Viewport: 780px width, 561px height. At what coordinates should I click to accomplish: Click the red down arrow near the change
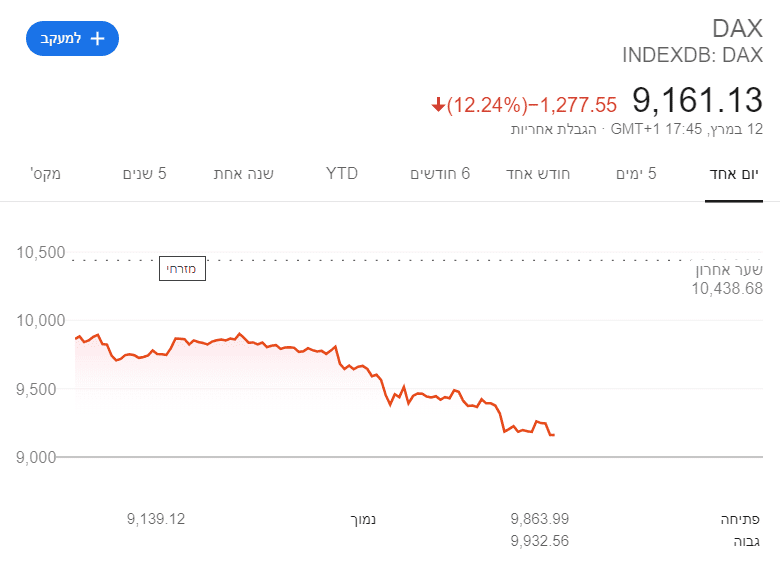pyautogui.click(x=437, y=104)
